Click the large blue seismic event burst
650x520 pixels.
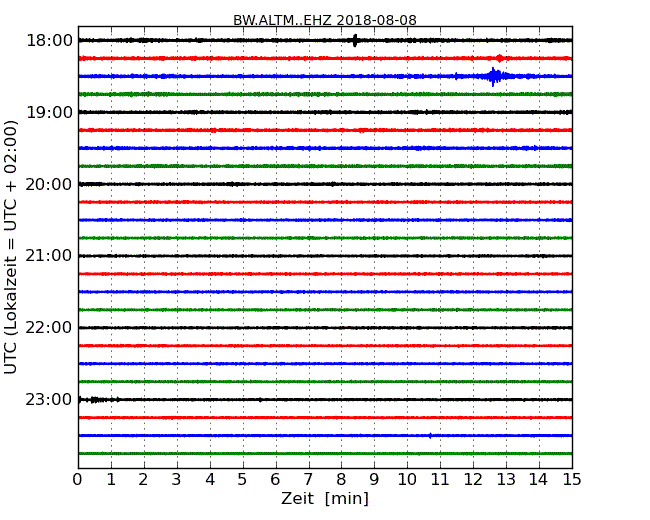[x=494, y=76]
